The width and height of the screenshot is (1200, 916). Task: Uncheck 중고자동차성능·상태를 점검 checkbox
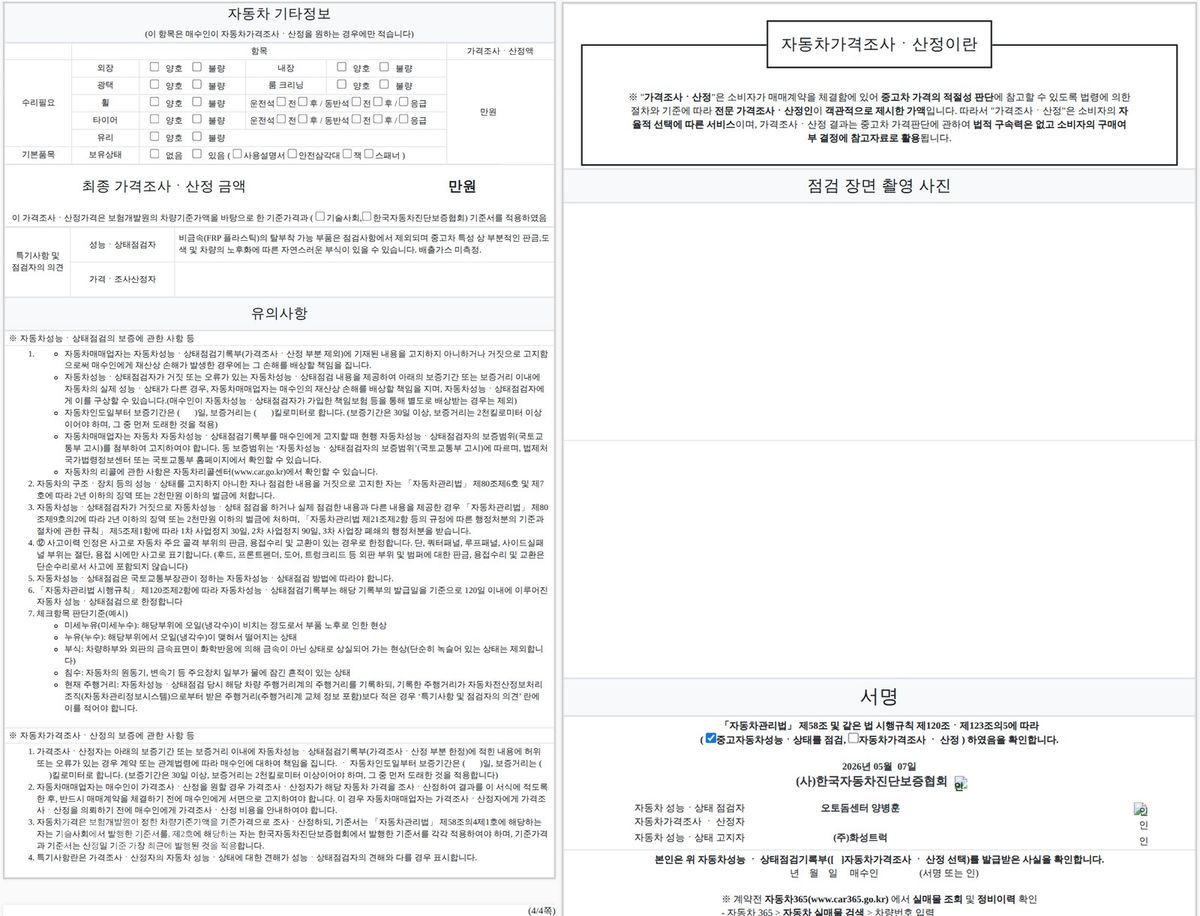pos(710,738)
